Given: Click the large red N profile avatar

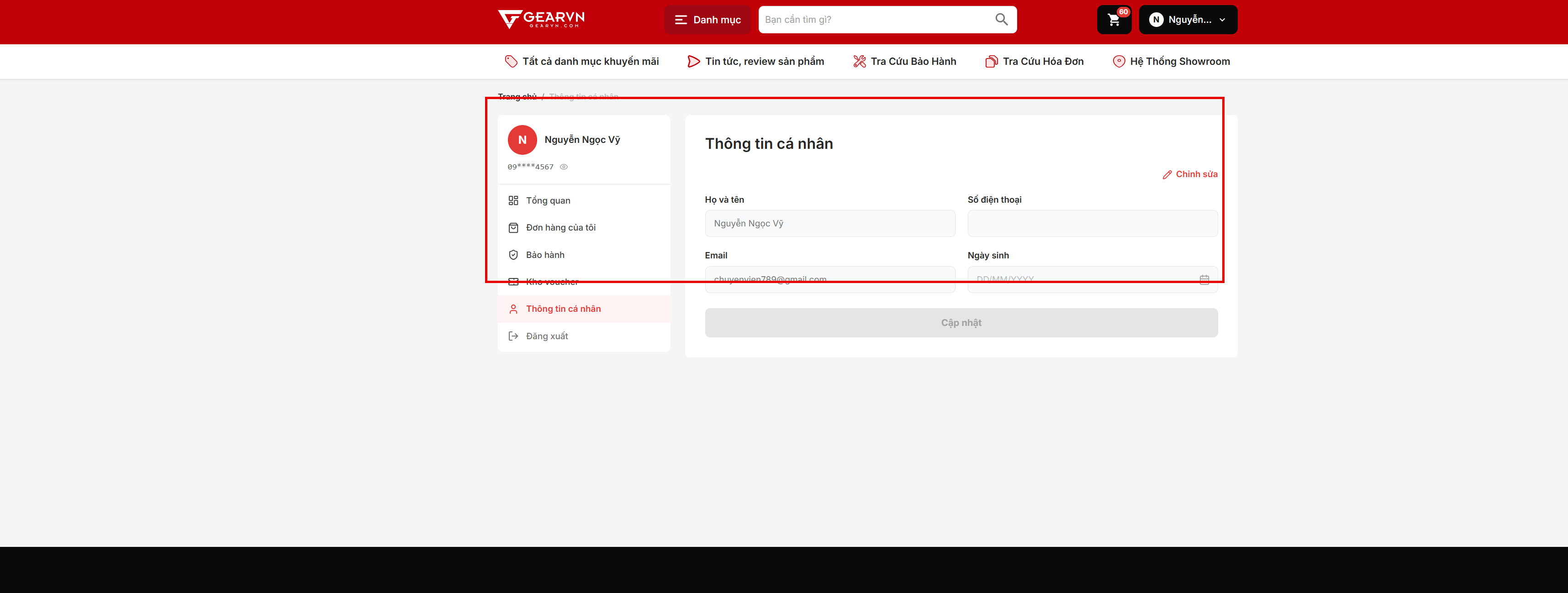Looking at the screenshot, I should tap(522, 140).
